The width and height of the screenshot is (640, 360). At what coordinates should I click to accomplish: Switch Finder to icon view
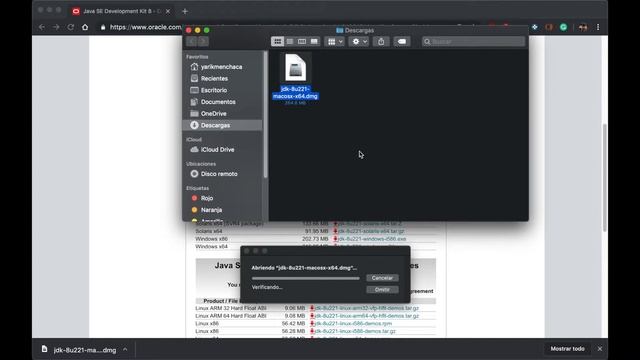[x=277, y=41]
